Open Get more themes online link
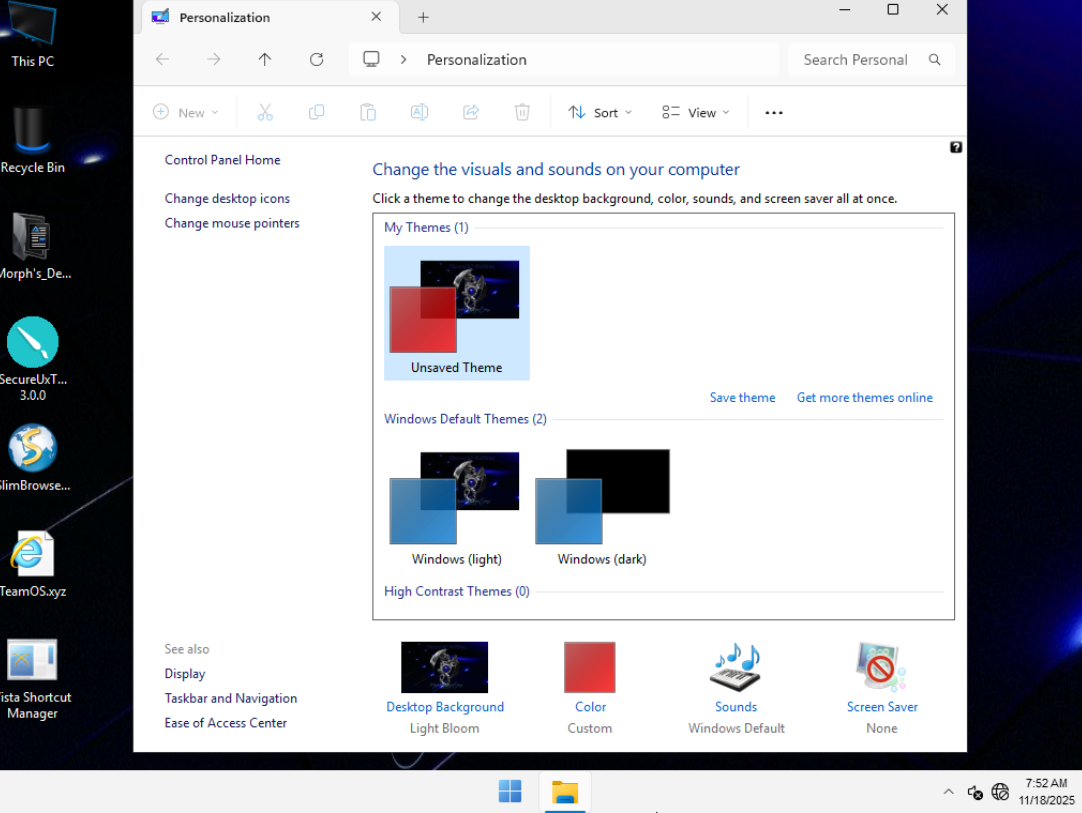Image resolution: width=1082 pixels, height=813 pixels. (x=864, y=398)
